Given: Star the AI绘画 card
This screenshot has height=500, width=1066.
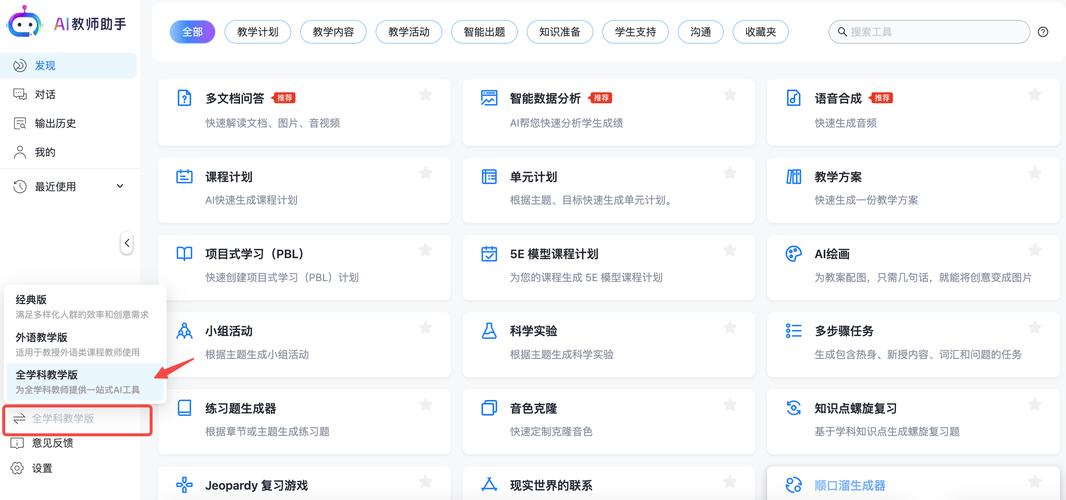Looking at the screenshot, I should point(1035,250).
